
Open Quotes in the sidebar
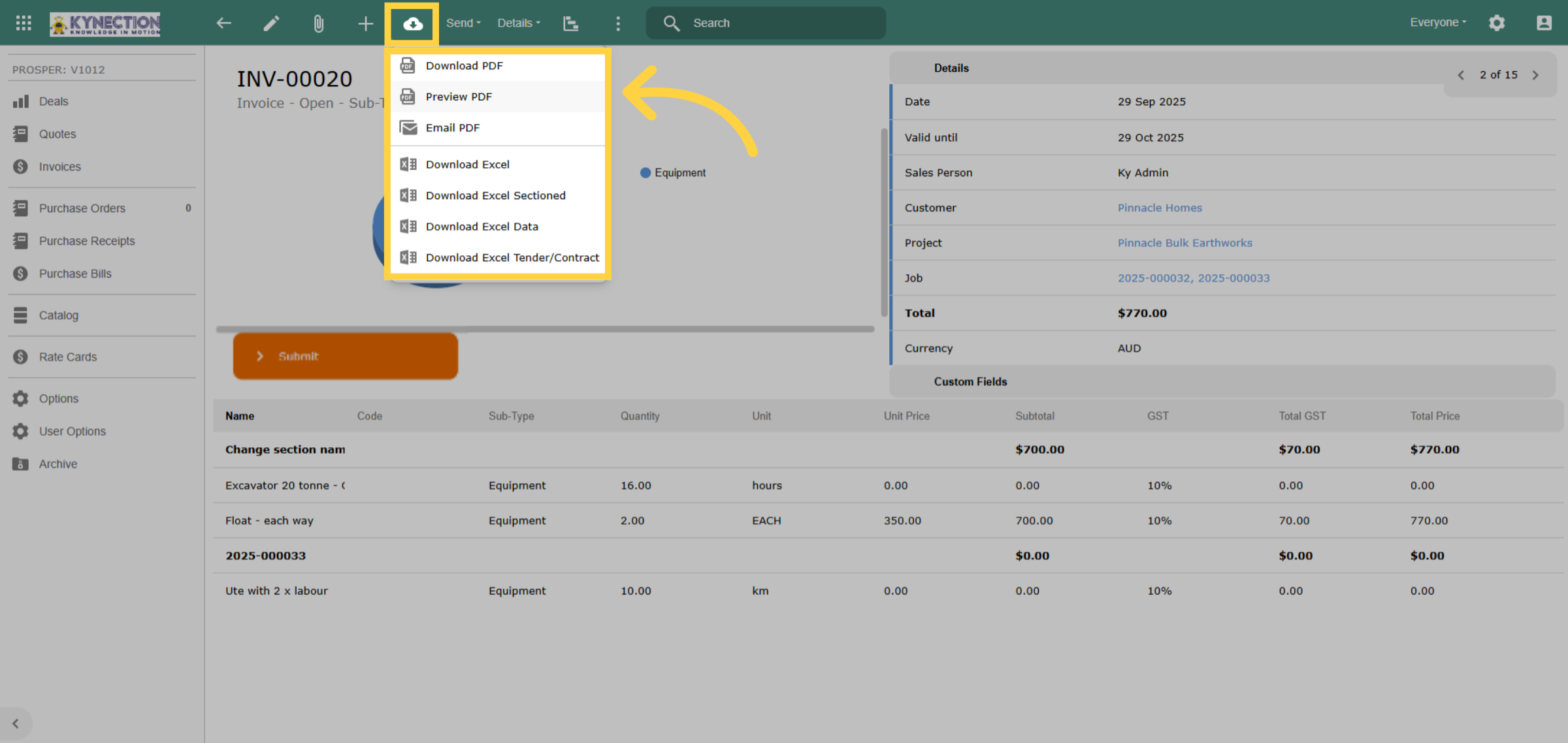(x=102, y=134)
